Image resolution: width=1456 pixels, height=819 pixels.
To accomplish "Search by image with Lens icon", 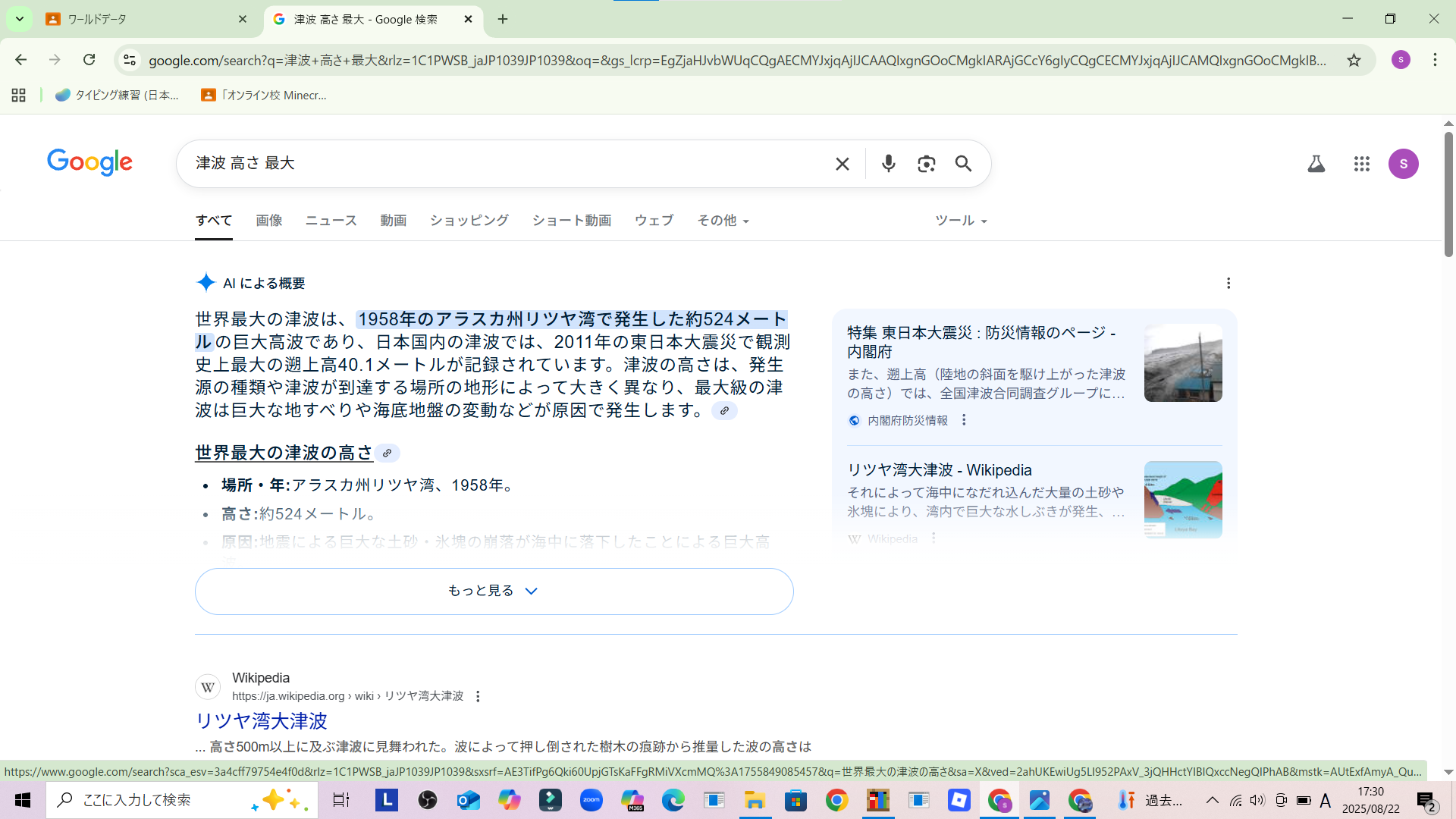I will pyautogui.click(x=926, y=164).
